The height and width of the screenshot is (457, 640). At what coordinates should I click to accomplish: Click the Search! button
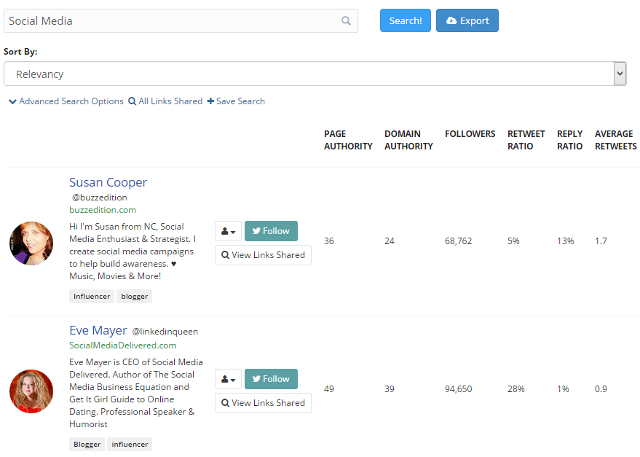pos(405,20)
